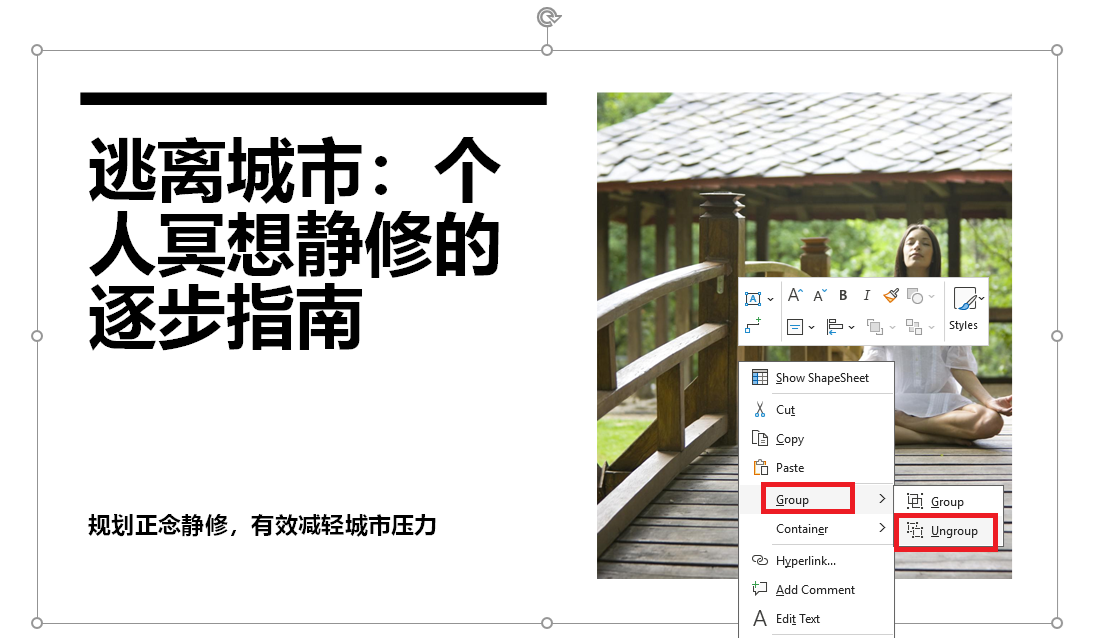Choose Show ShapeSheet from context menu
Image resolution: width=1097 pixels, height=638 pixels.
tap(816, 378)
